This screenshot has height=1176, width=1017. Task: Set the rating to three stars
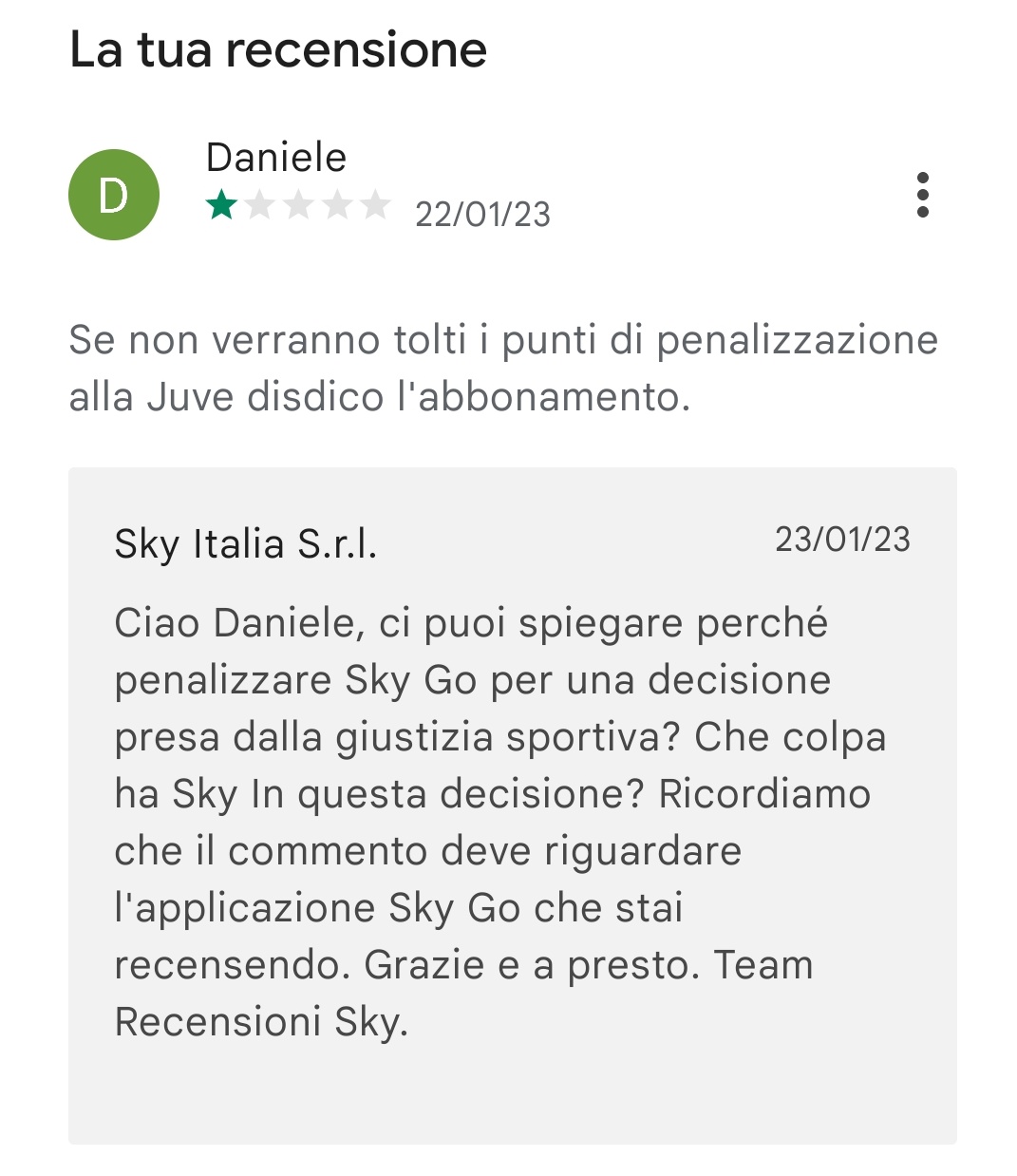click(x=298, y=204)
